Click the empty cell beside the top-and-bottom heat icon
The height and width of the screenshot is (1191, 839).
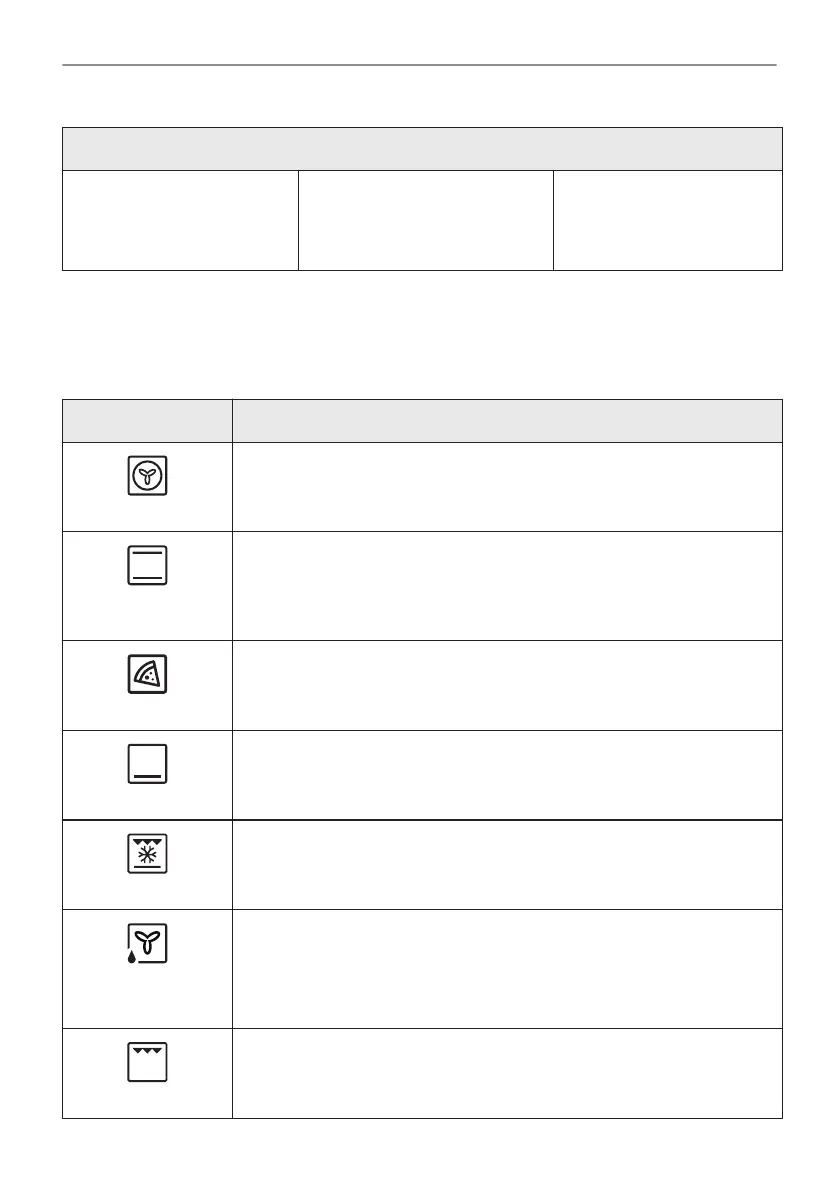(x=506, y=585)
